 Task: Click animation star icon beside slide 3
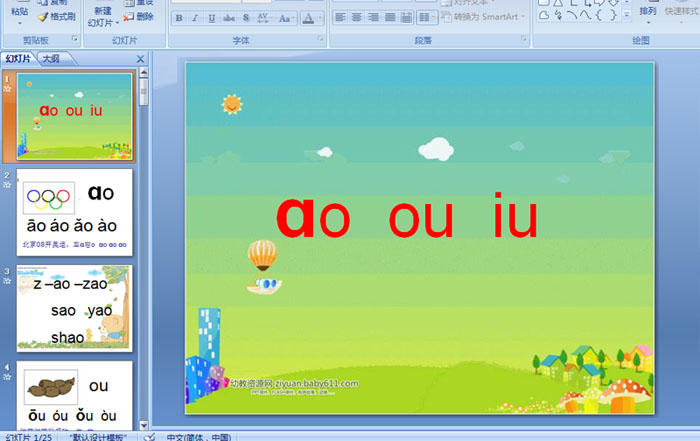(7, 281)
